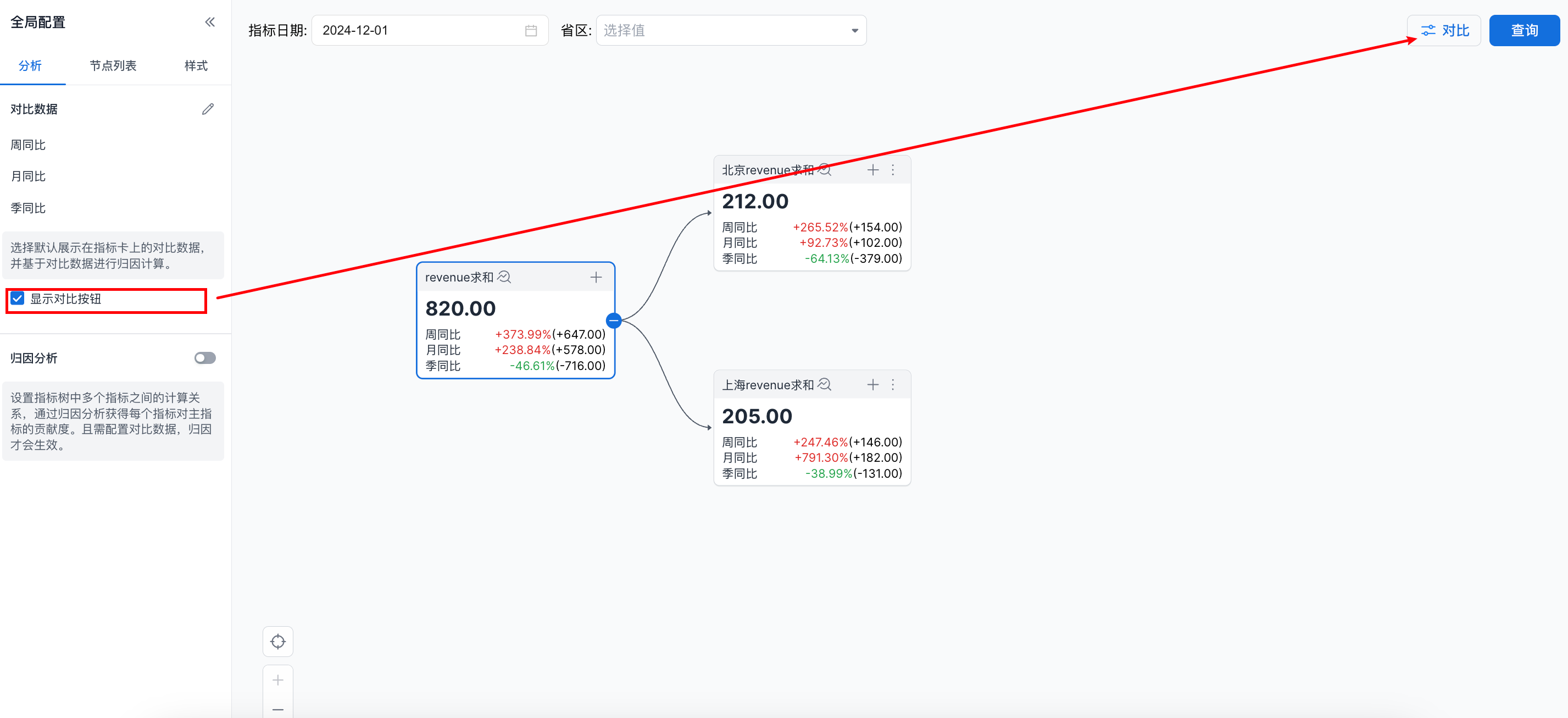Click the analysis icon on 上海revenue求和 card
The width and height of the screenshot is (1568, 718).
coord(824,385)
